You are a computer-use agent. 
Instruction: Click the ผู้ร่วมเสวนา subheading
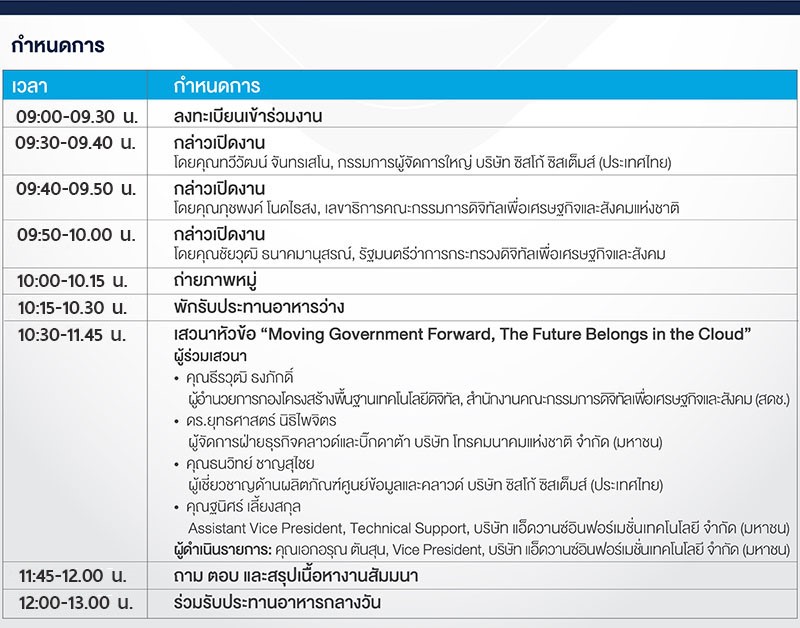211,355
